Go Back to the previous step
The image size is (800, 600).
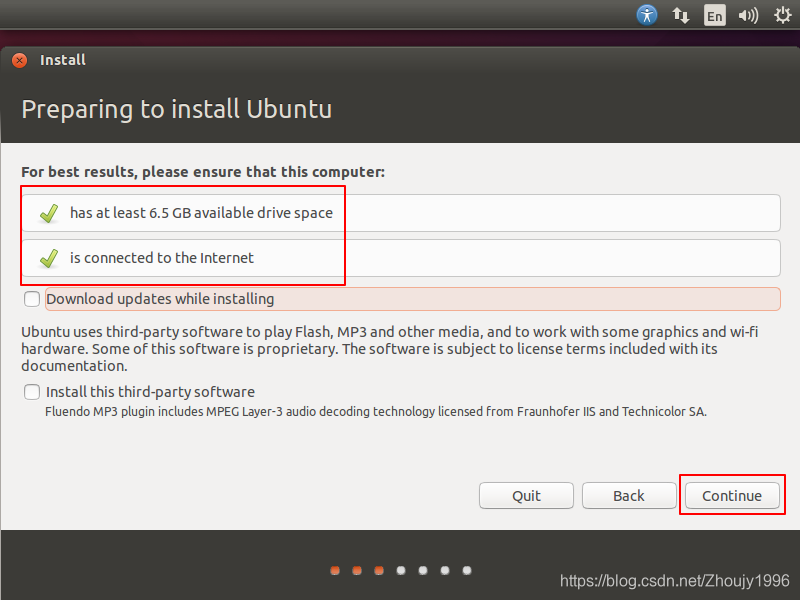tap(629, 495)
